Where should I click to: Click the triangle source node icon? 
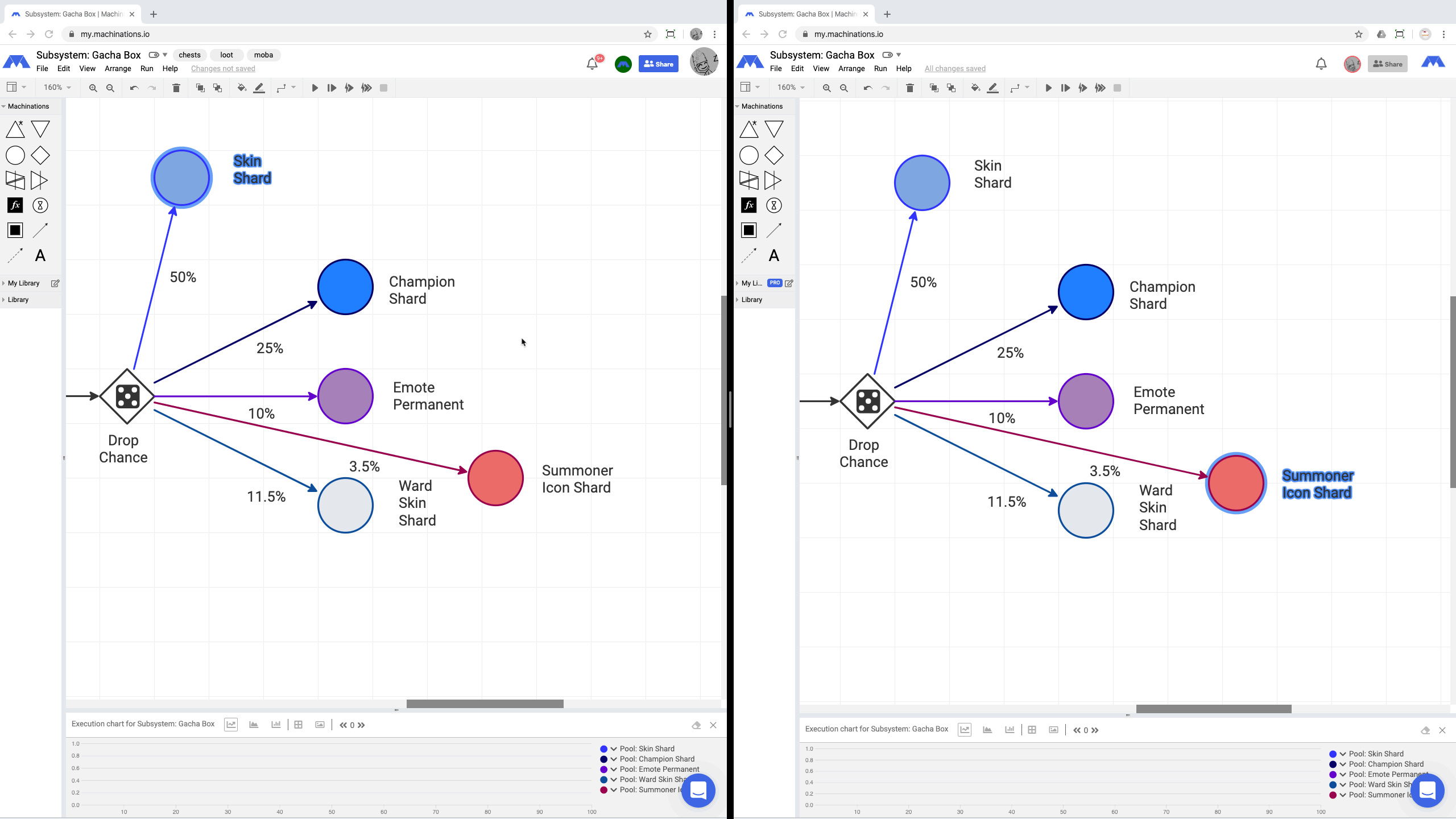[15, 129]
